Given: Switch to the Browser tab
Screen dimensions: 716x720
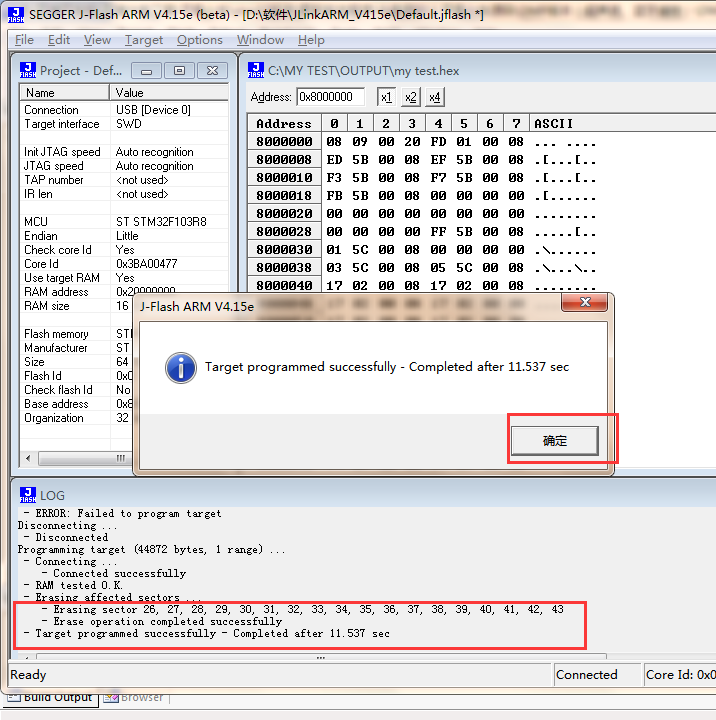Looking at the screenshot, I should pos(134,698).
